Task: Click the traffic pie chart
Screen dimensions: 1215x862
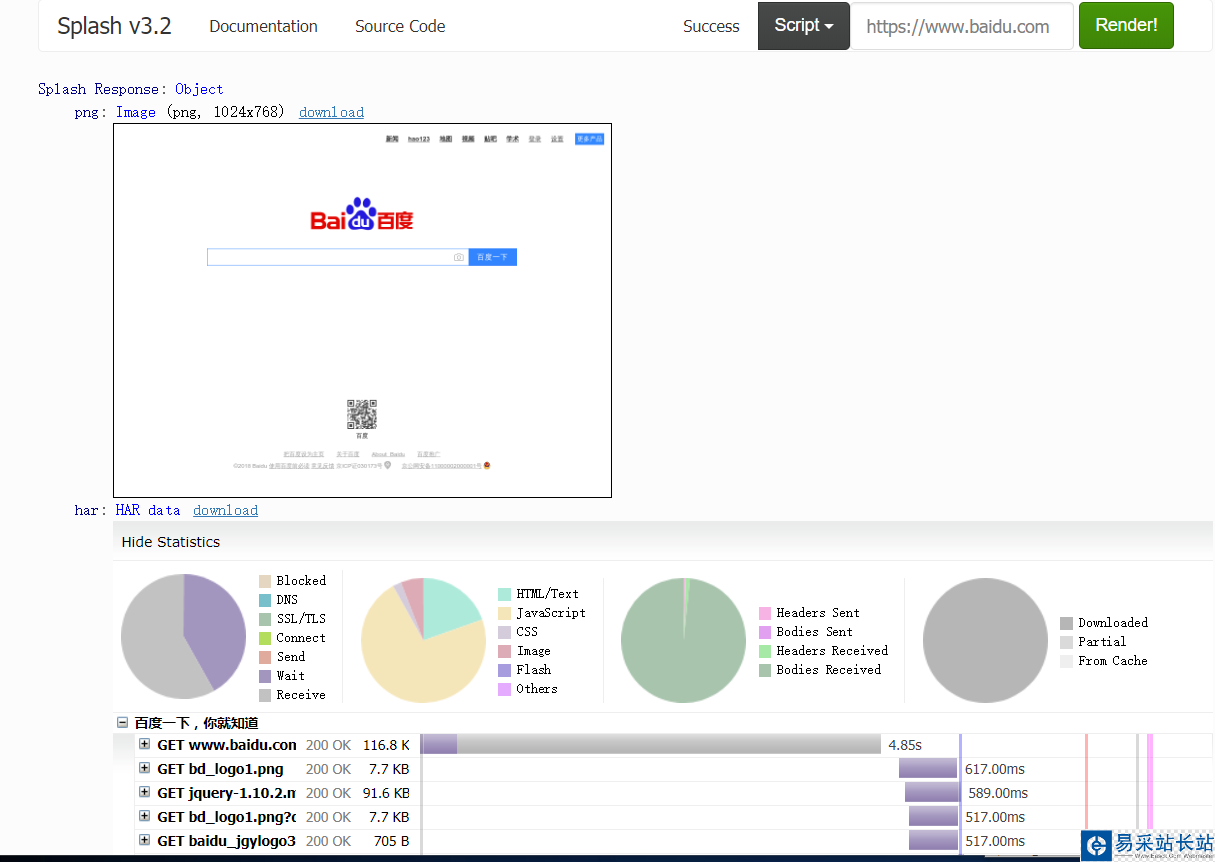Action: point(684,640)
